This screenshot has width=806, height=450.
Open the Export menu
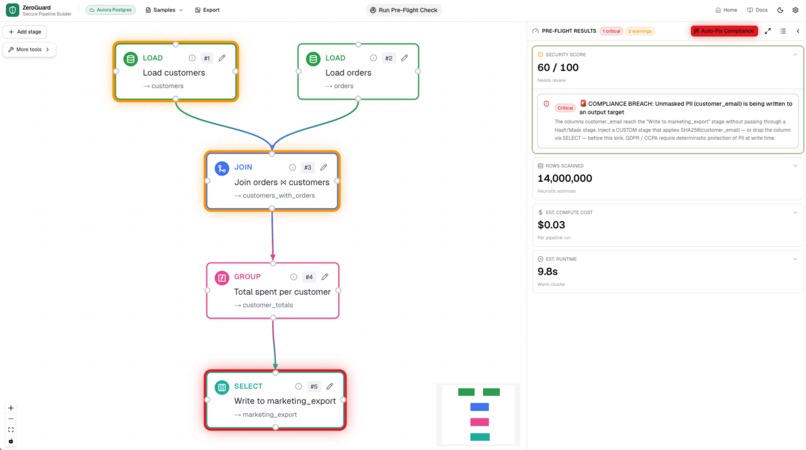point(207,10)
